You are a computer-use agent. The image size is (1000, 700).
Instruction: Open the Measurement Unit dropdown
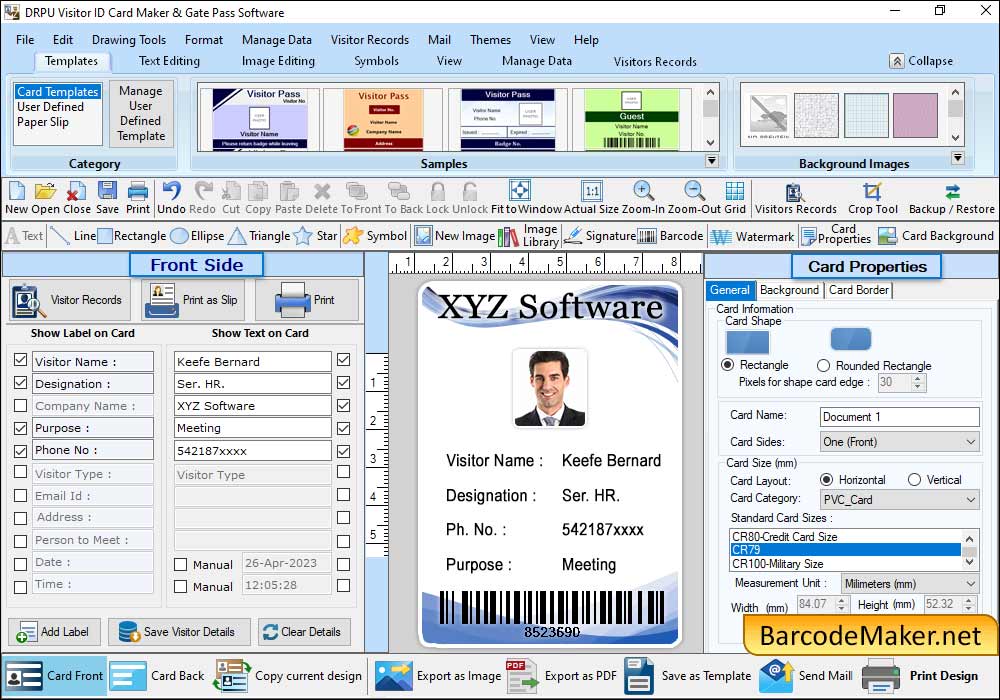coord(910,583)
